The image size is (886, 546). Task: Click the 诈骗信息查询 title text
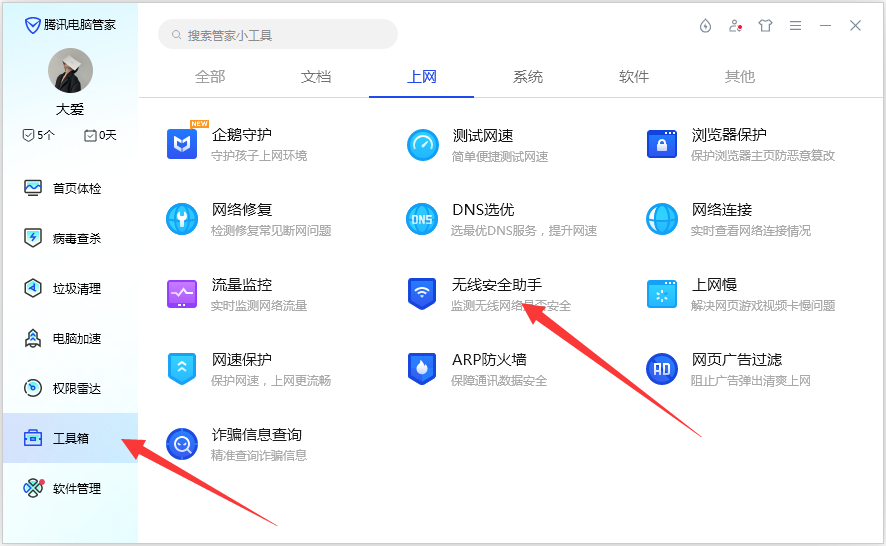(257, 435)
